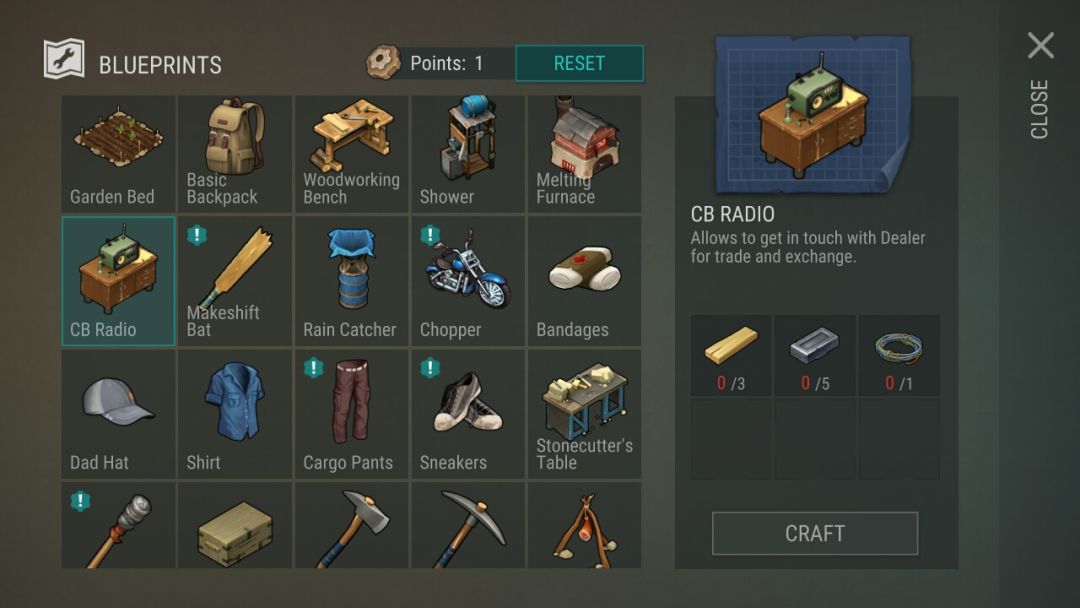Viewport: 1080px width, 608px height.
Task: Click the CRAFT button
Action: click(815, 533)
